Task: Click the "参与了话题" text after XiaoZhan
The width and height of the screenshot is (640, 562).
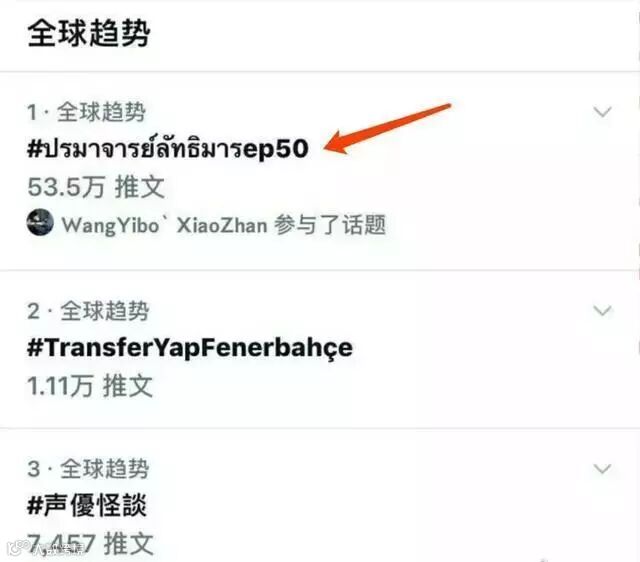Action: point(329,224)
